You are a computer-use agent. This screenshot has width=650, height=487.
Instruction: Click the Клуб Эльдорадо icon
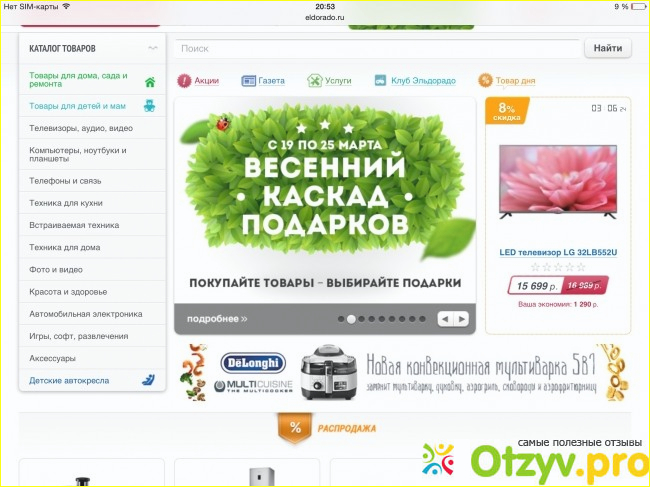380,80
